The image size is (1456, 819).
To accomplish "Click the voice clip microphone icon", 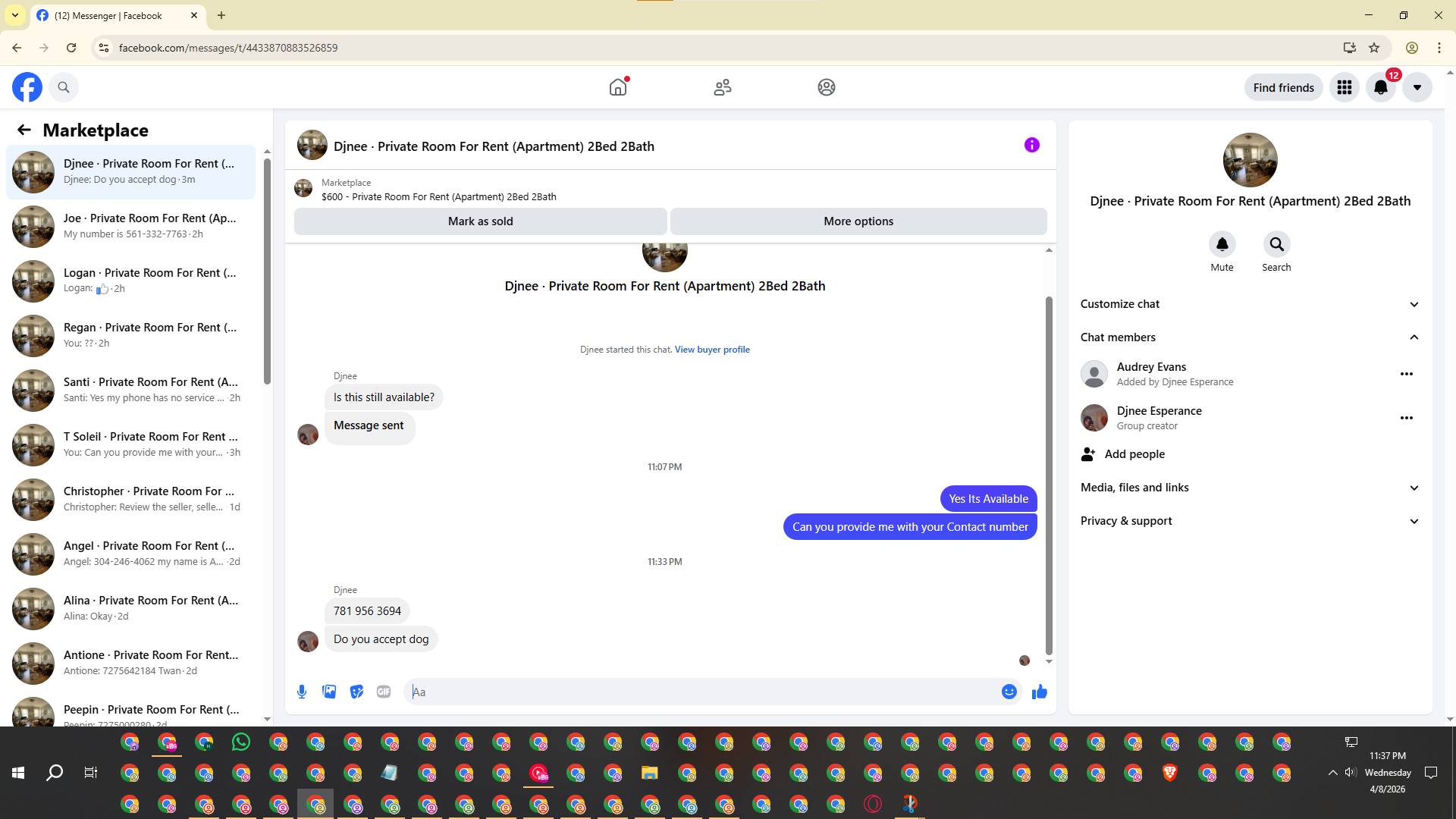I will pos(302,692).
